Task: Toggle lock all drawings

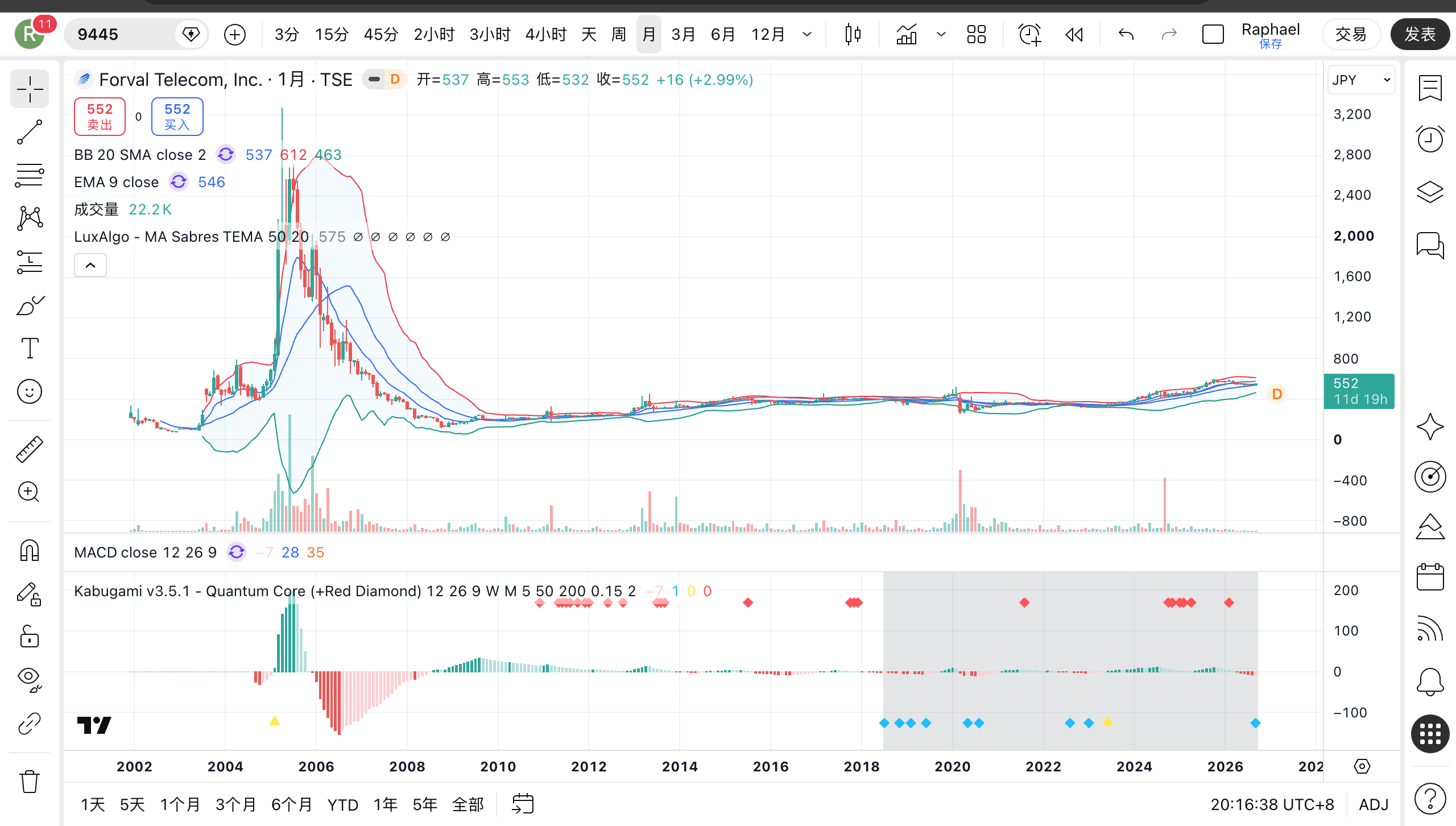Action: click(x=30, y=637)
